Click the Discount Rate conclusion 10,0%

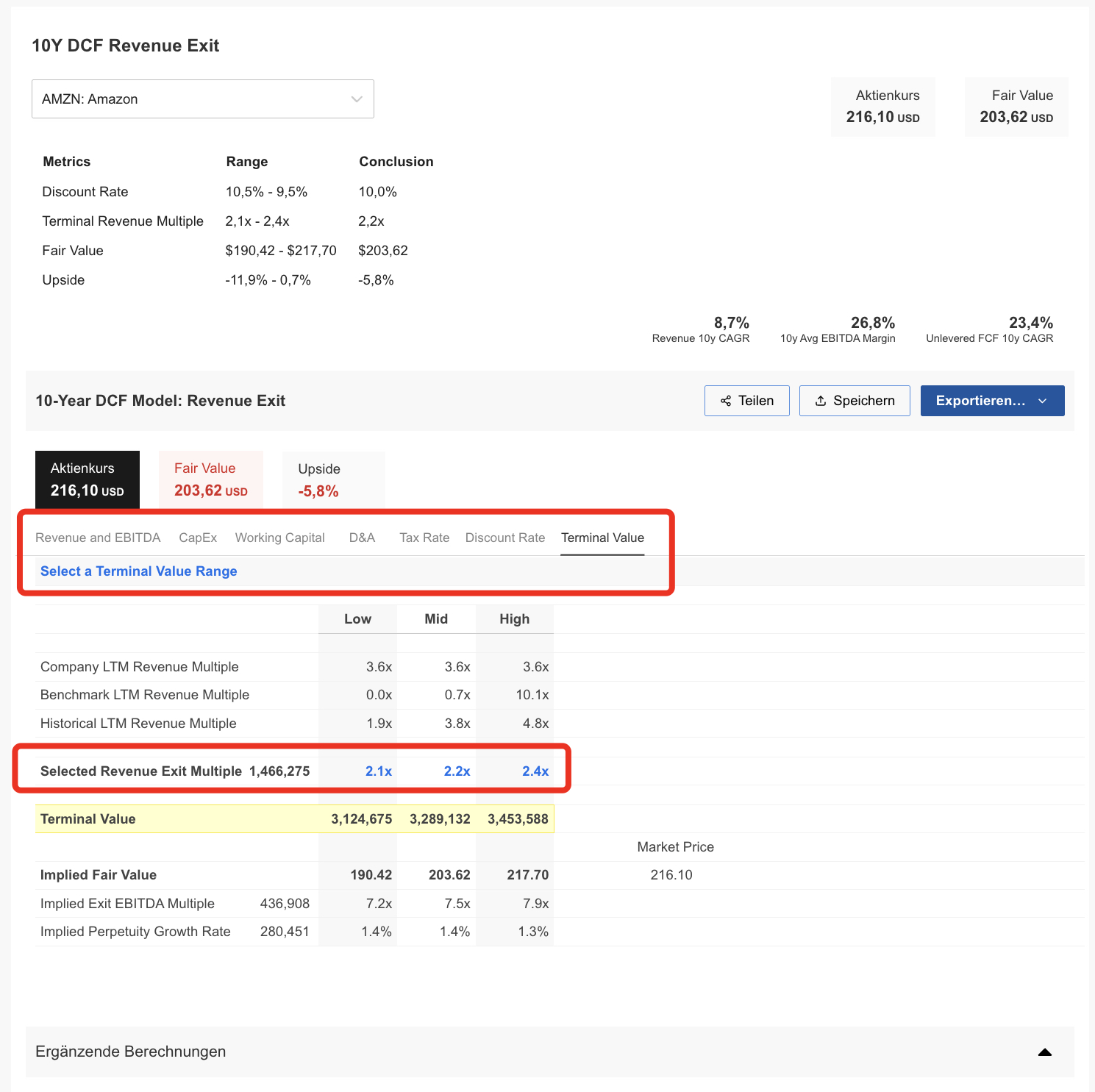(378, 192)
